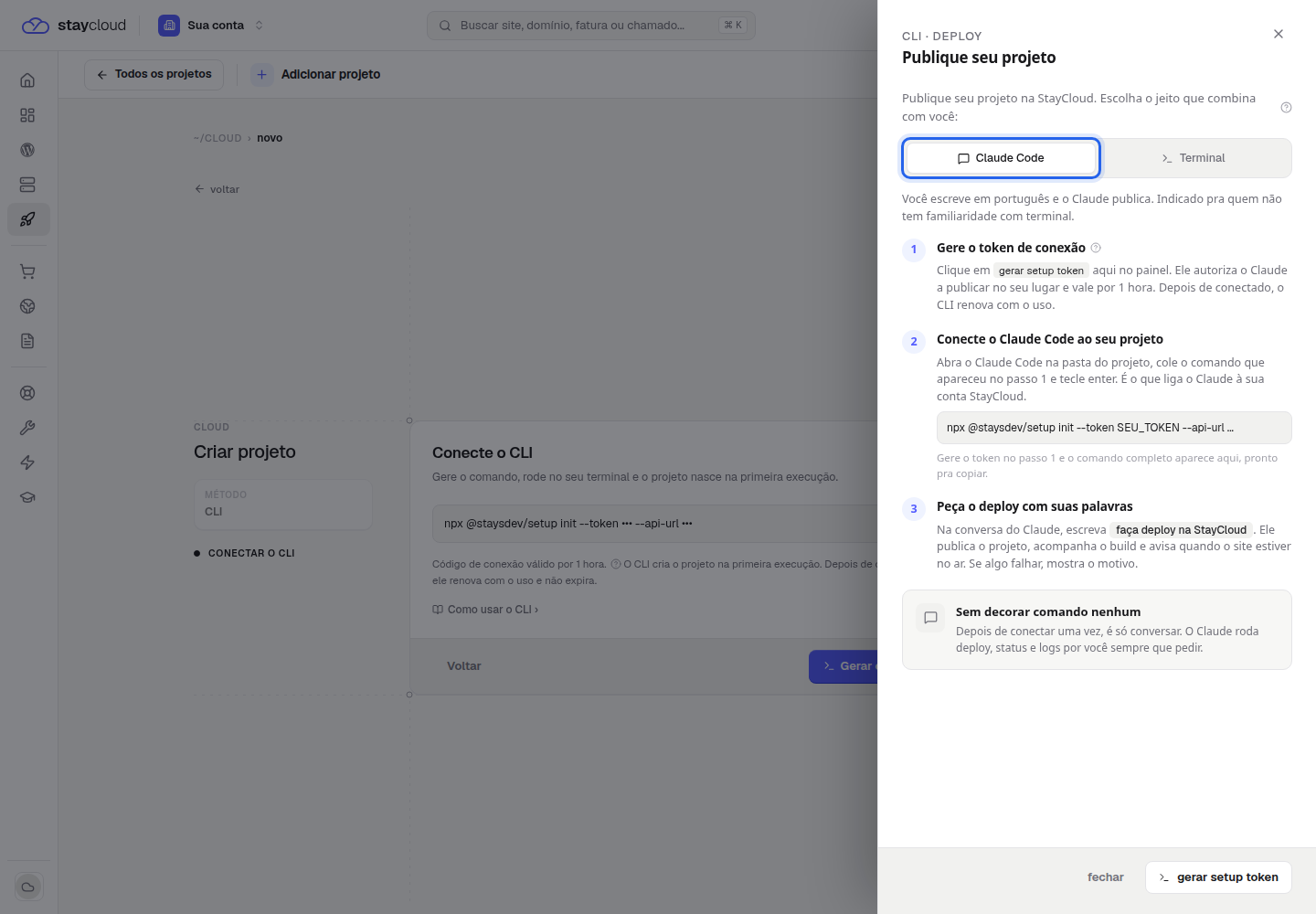Select the rocket deploy icon in the sidebar
The width and height of the screenshot is (1316, 914).
(x=27, y=219)
